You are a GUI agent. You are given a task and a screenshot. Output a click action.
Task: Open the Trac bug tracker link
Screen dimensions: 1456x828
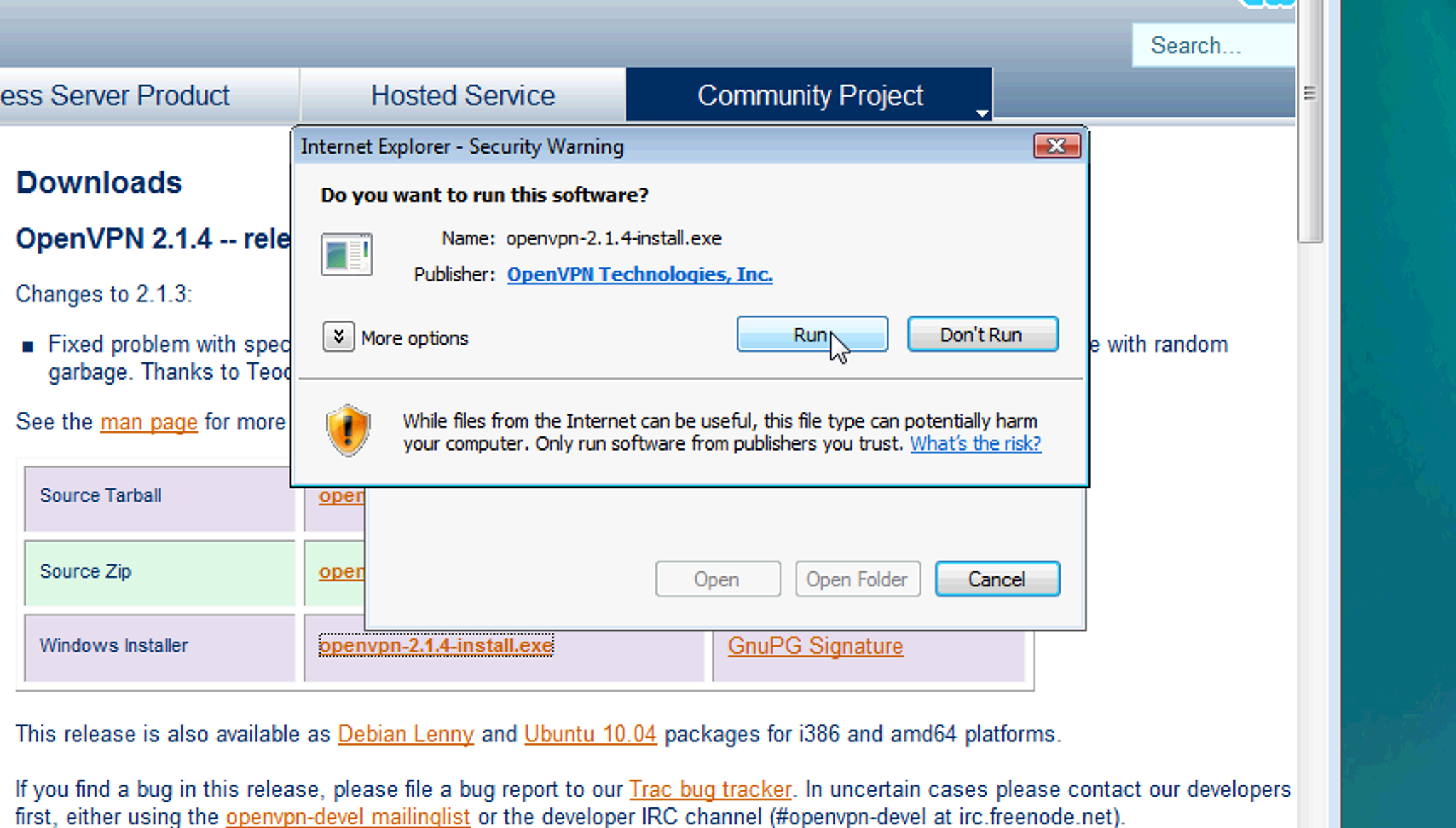(710, 789)
